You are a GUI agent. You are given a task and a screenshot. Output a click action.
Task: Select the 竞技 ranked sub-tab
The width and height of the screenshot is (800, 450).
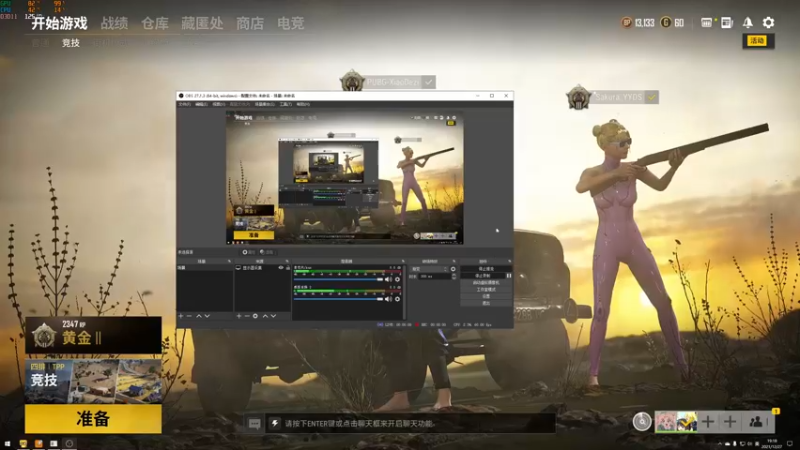coord(71,43)
